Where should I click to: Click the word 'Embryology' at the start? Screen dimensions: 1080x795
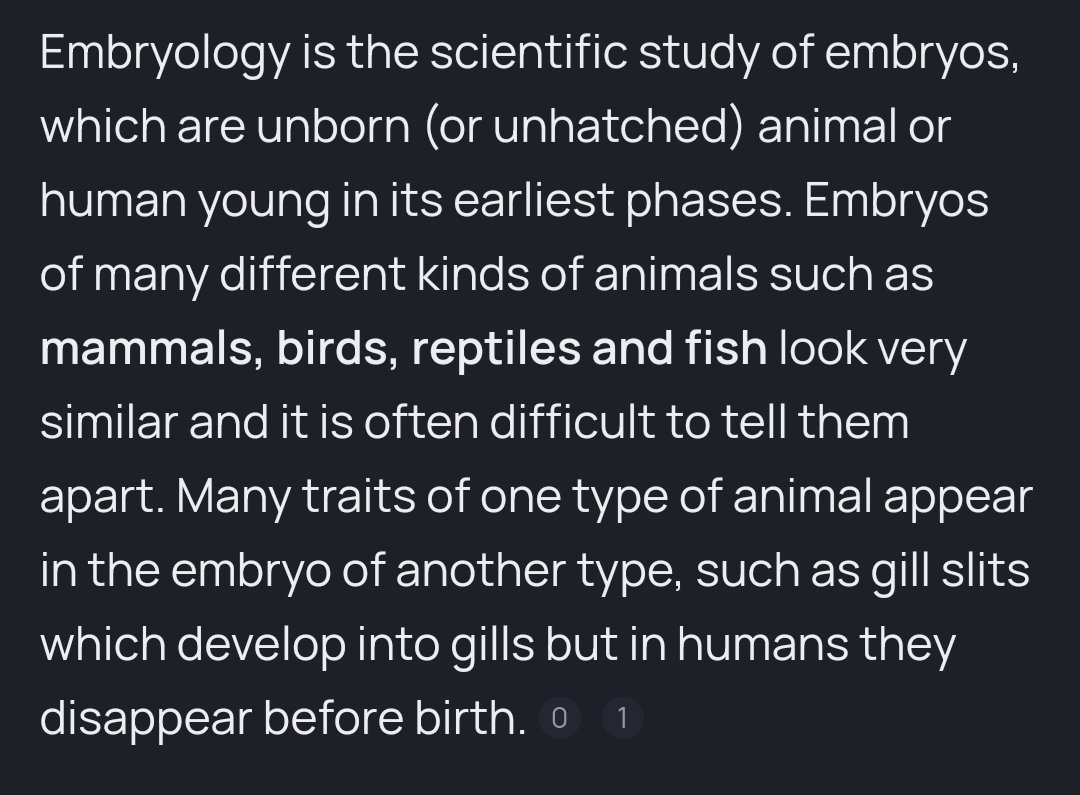pyautogui.click(x=165, y=54)
